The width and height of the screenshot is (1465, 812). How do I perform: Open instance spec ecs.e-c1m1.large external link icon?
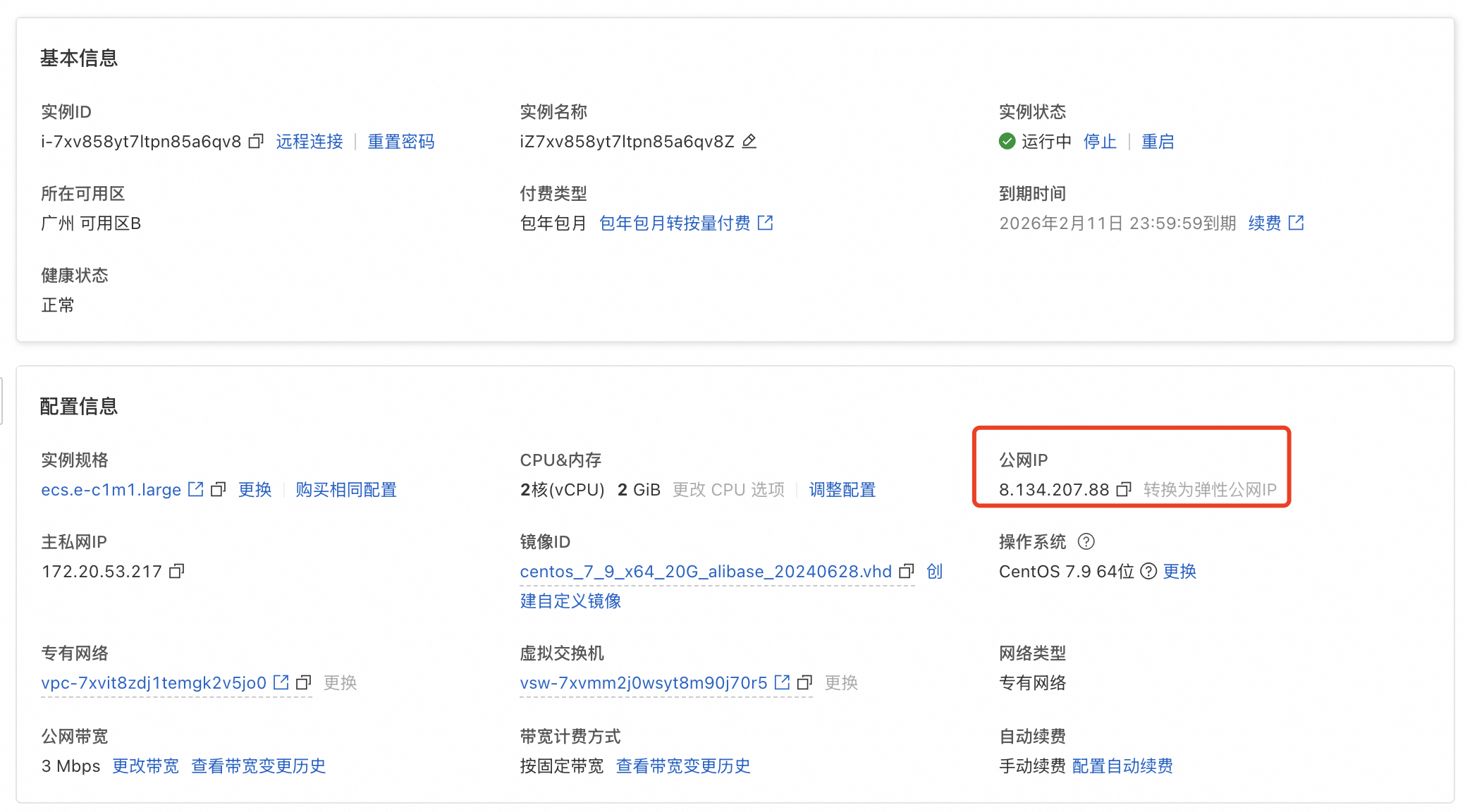coord(196,489)
